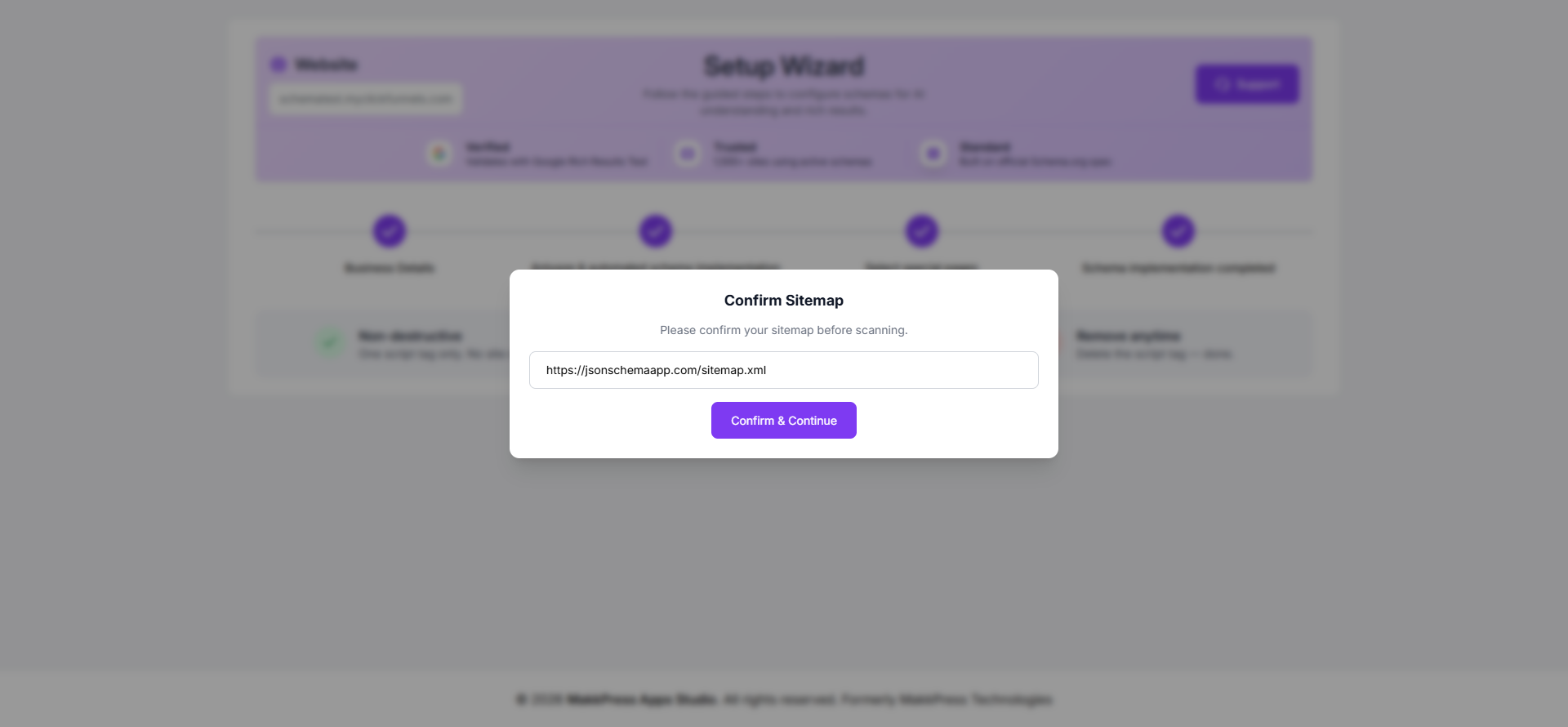Click the Google icon beside Verified

coord(439,154)
